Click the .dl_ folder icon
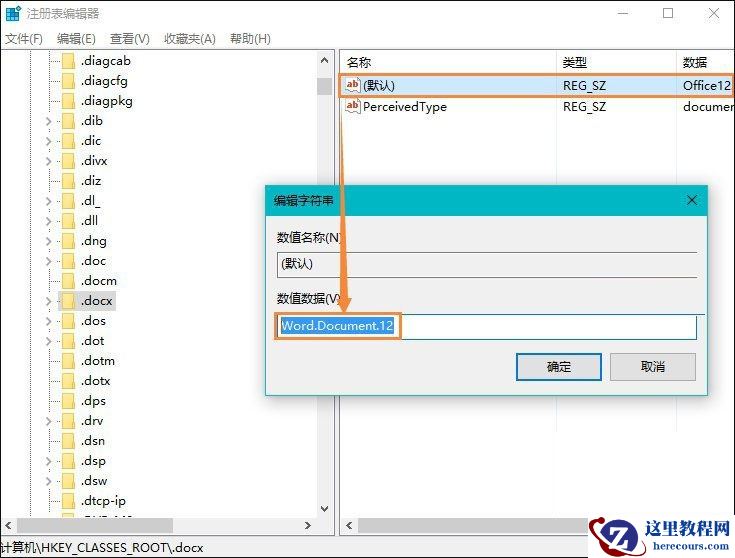The image size is (735, 558). tap(68, 201)
